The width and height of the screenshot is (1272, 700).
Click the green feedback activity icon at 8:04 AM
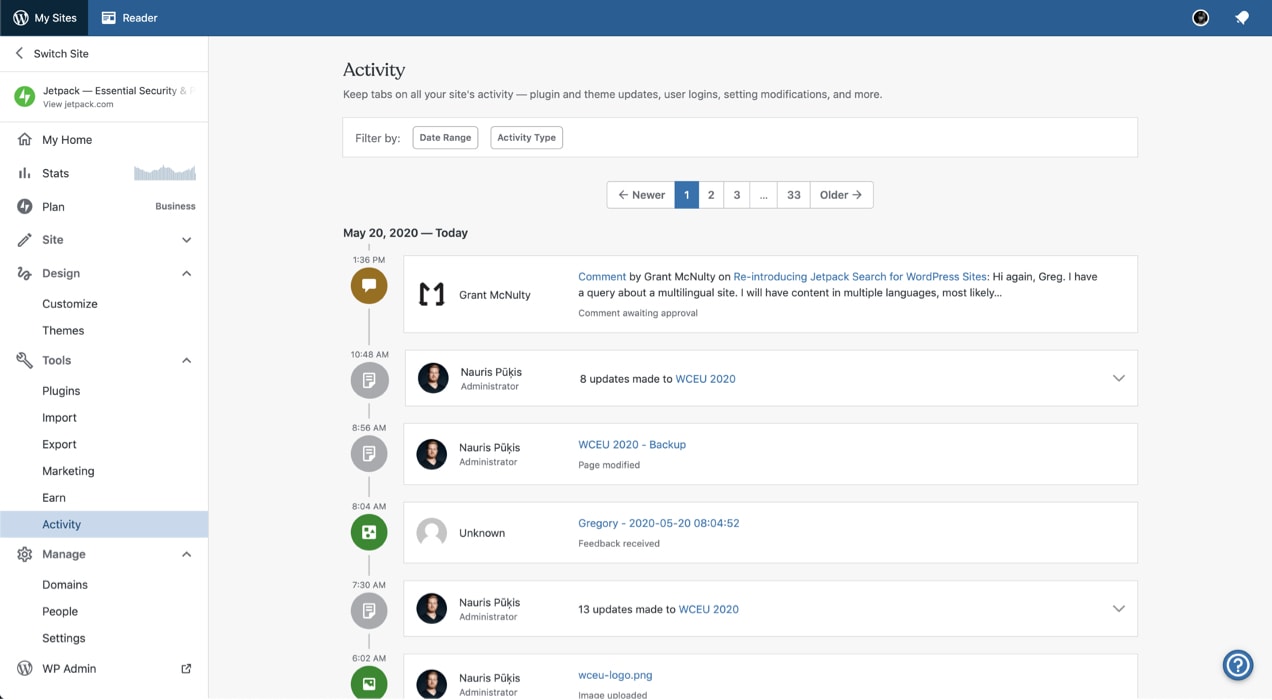pos(369,532)
